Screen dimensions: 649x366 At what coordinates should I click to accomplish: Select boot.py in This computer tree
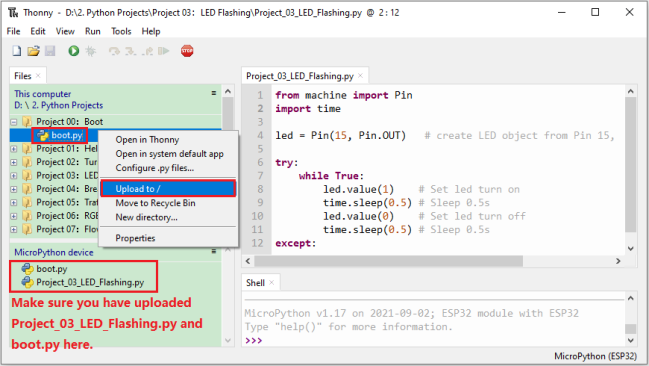[x=67, y=135]
